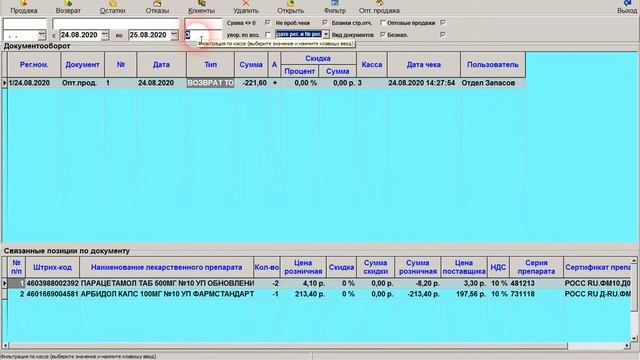640x360 pixels.
Task: Click the Скидка Процент sub-header
Action: point(300,71)
